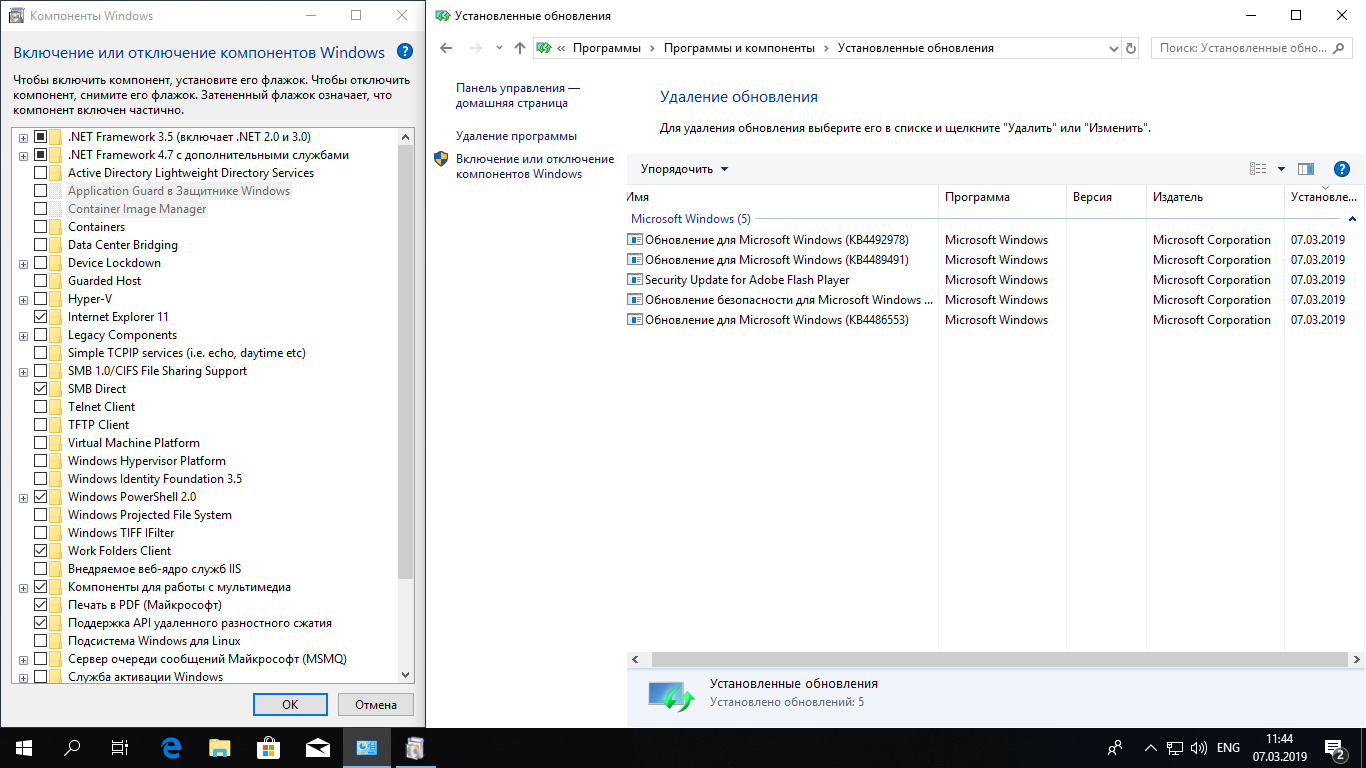Click Программы и компоненты breadcrumb

tap(739, 48)
